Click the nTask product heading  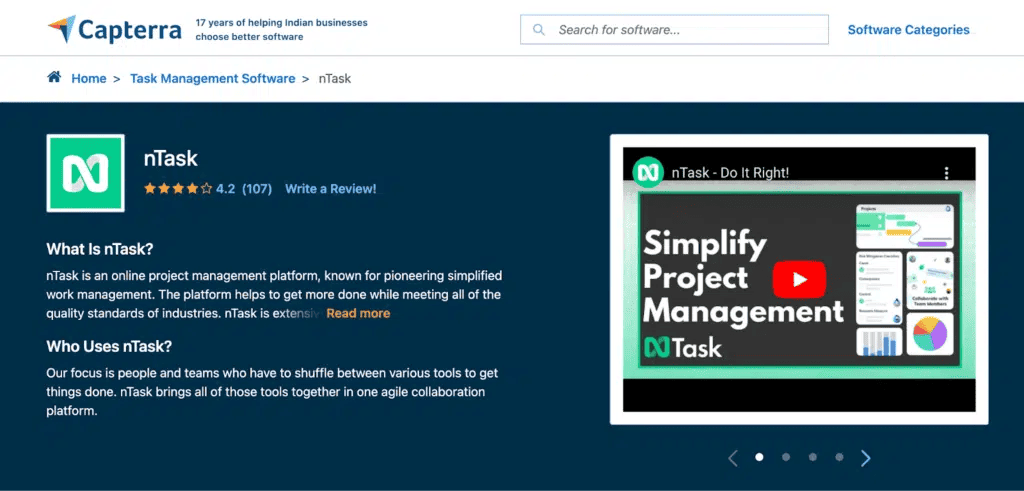170,158
